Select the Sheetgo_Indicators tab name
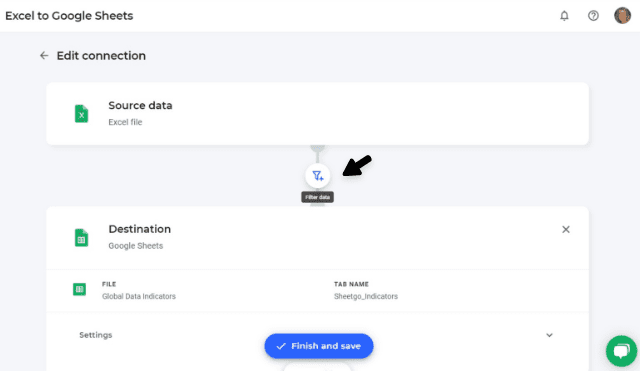This screenshot has width=640, height=371. point(366,296)
